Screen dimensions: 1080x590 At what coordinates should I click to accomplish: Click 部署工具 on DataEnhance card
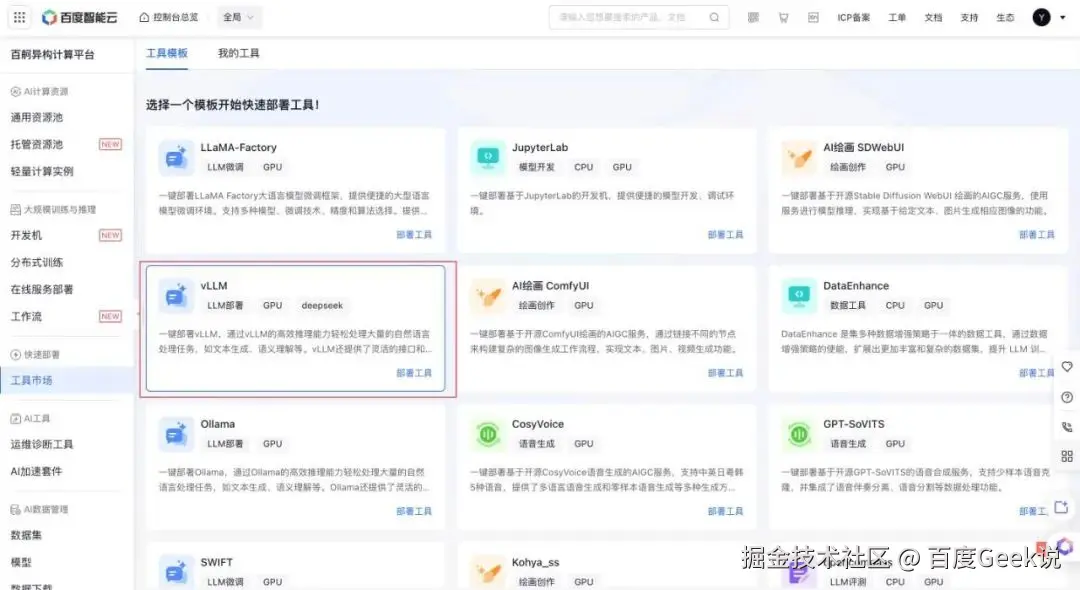pyautogui.click(x=1037, y=373)
